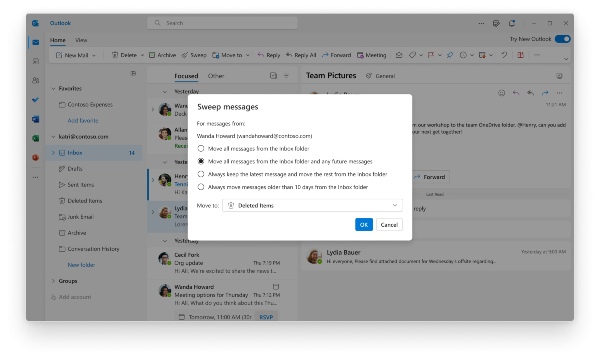This screenshot has width=600, height=360.
Task: Open more apps ellipsis in sidebar
Action: [36, 177]
